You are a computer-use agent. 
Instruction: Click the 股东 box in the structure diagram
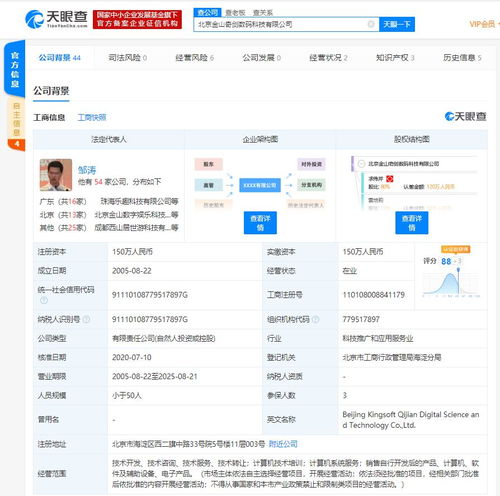coord(209,164)
